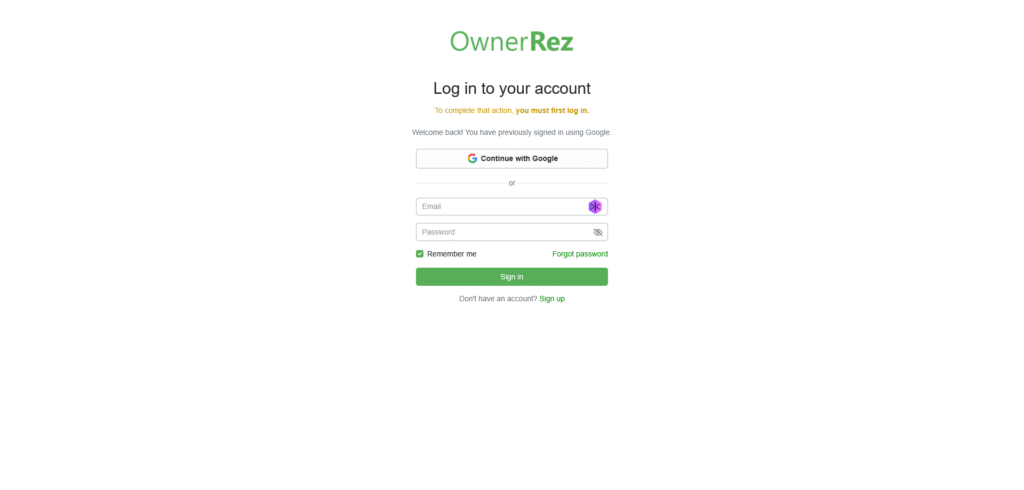Choose Continue with Google button
Screen dimensions: 1024x490
click(512, 158)
